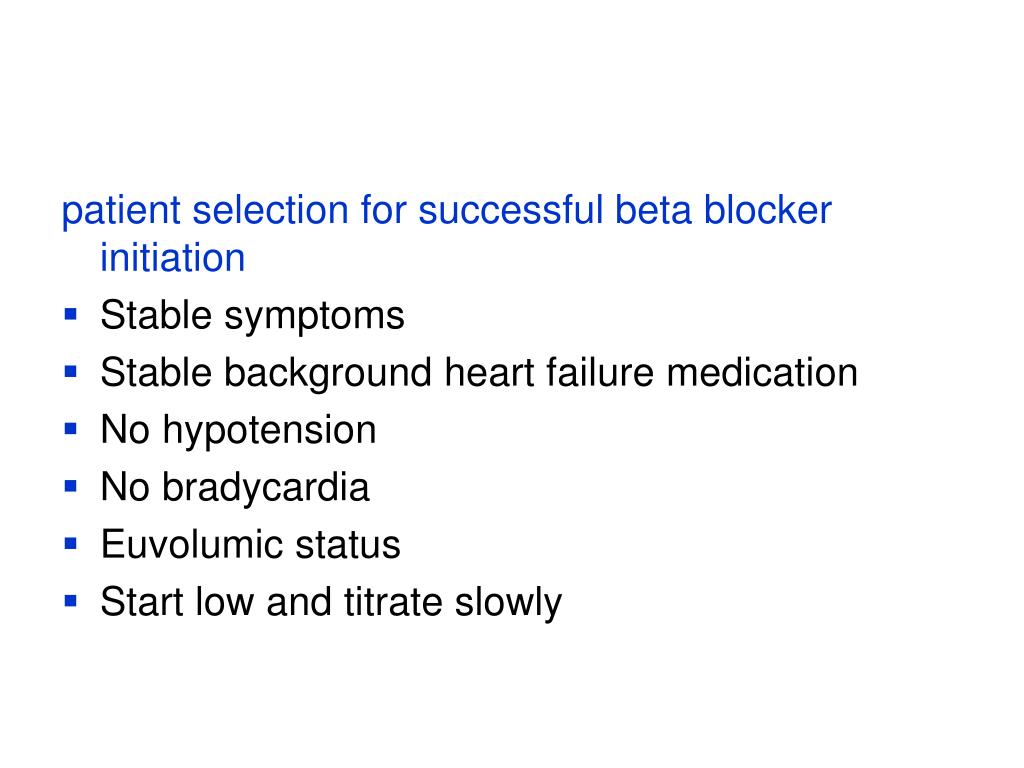Click the bullet square beside 'Stable background'

[x=71, y=372]
